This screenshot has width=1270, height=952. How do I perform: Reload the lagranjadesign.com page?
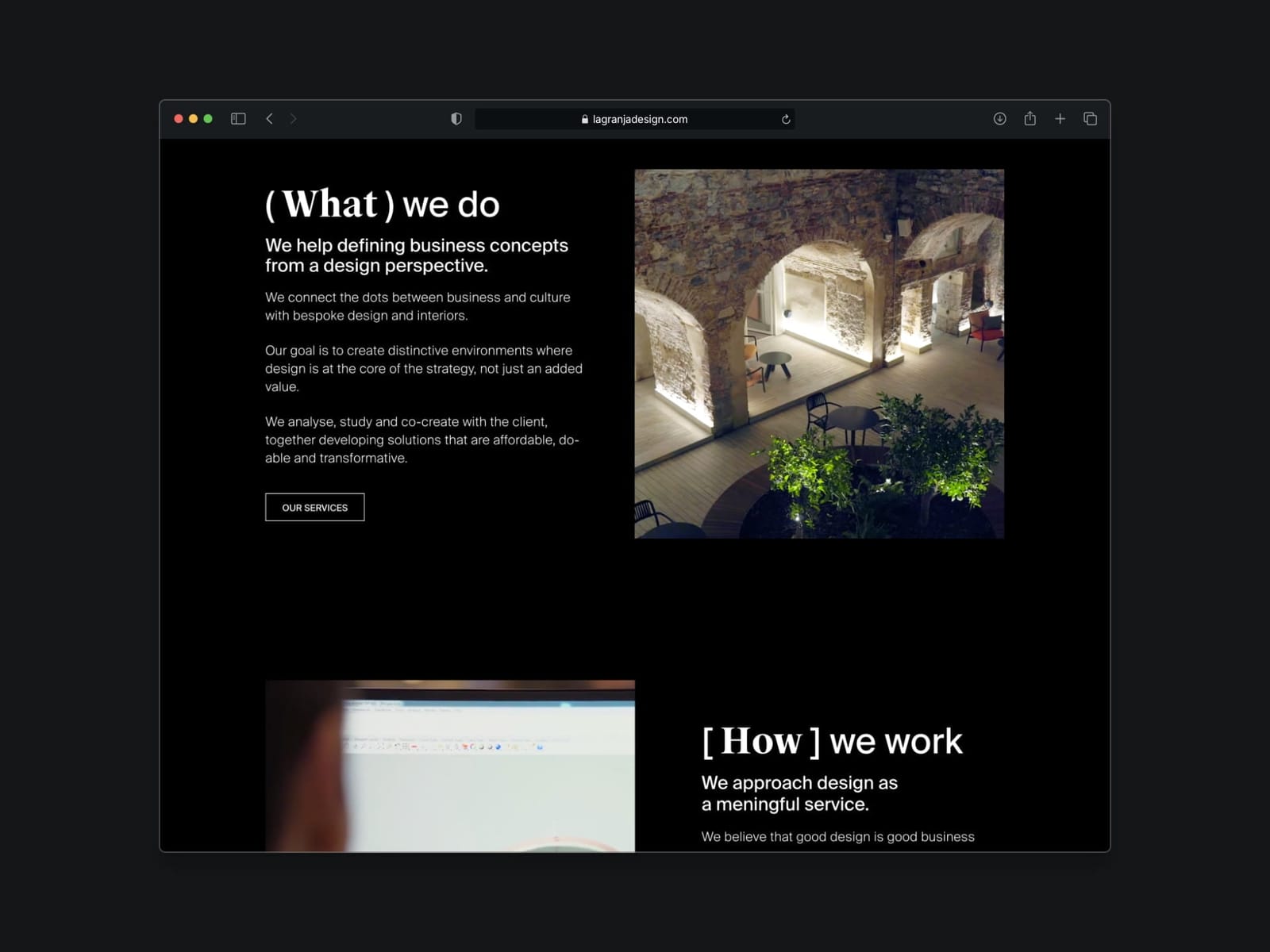pos(786,119)
